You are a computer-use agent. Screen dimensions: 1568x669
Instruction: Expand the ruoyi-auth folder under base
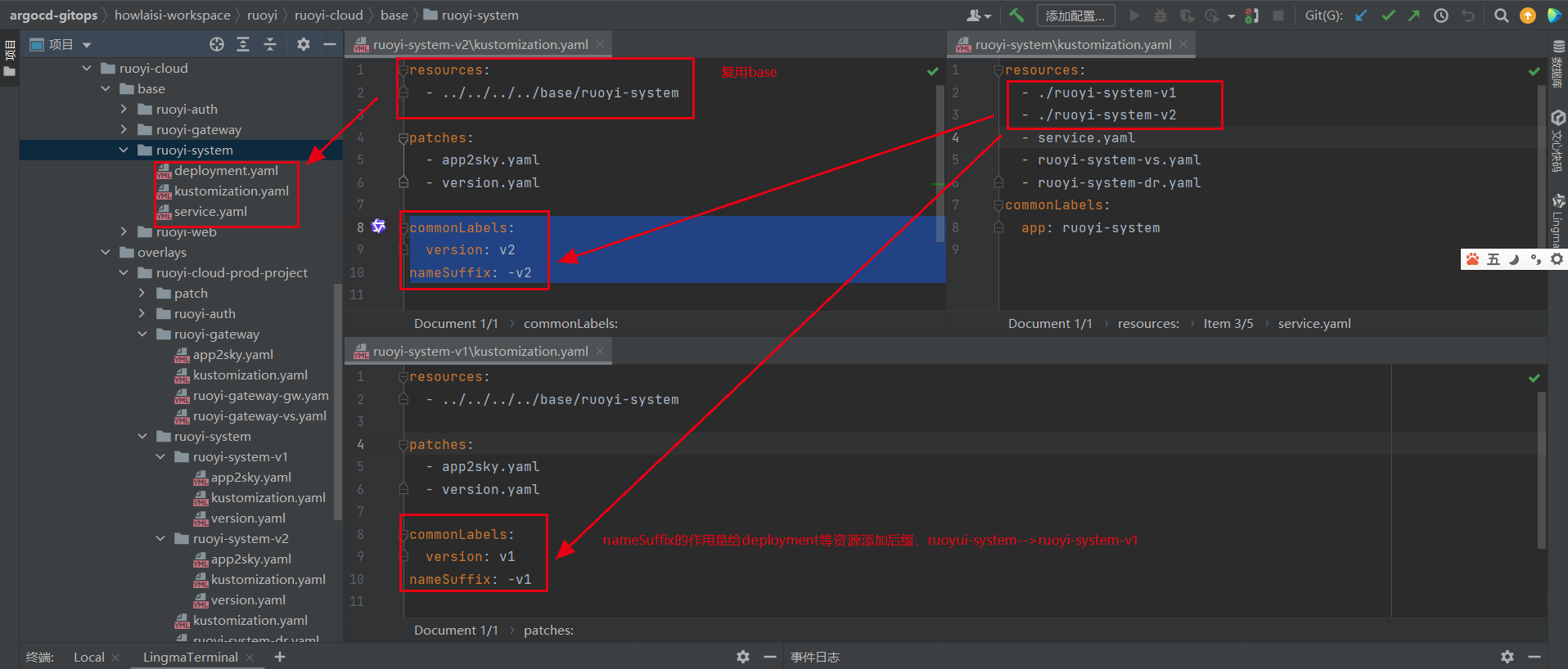[124, 109]
